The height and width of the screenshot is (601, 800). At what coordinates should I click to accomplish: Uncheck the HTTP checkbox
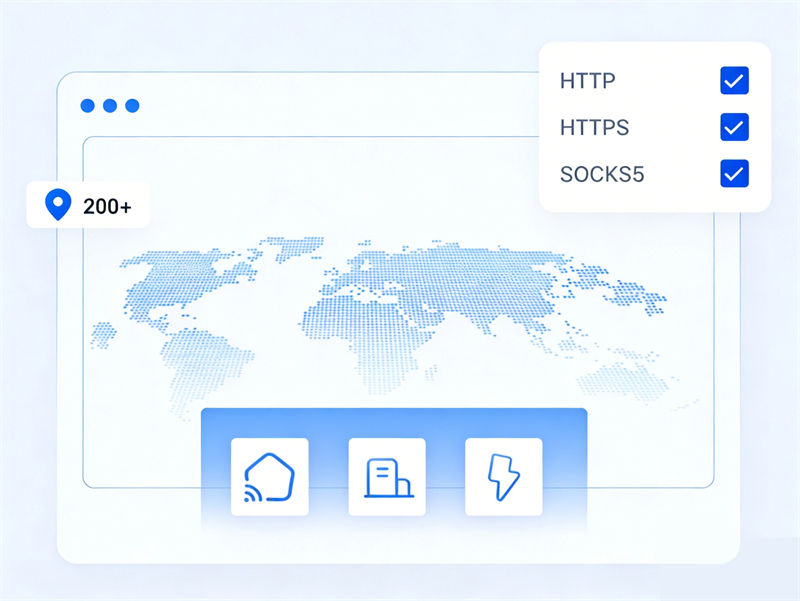[734, 81]
